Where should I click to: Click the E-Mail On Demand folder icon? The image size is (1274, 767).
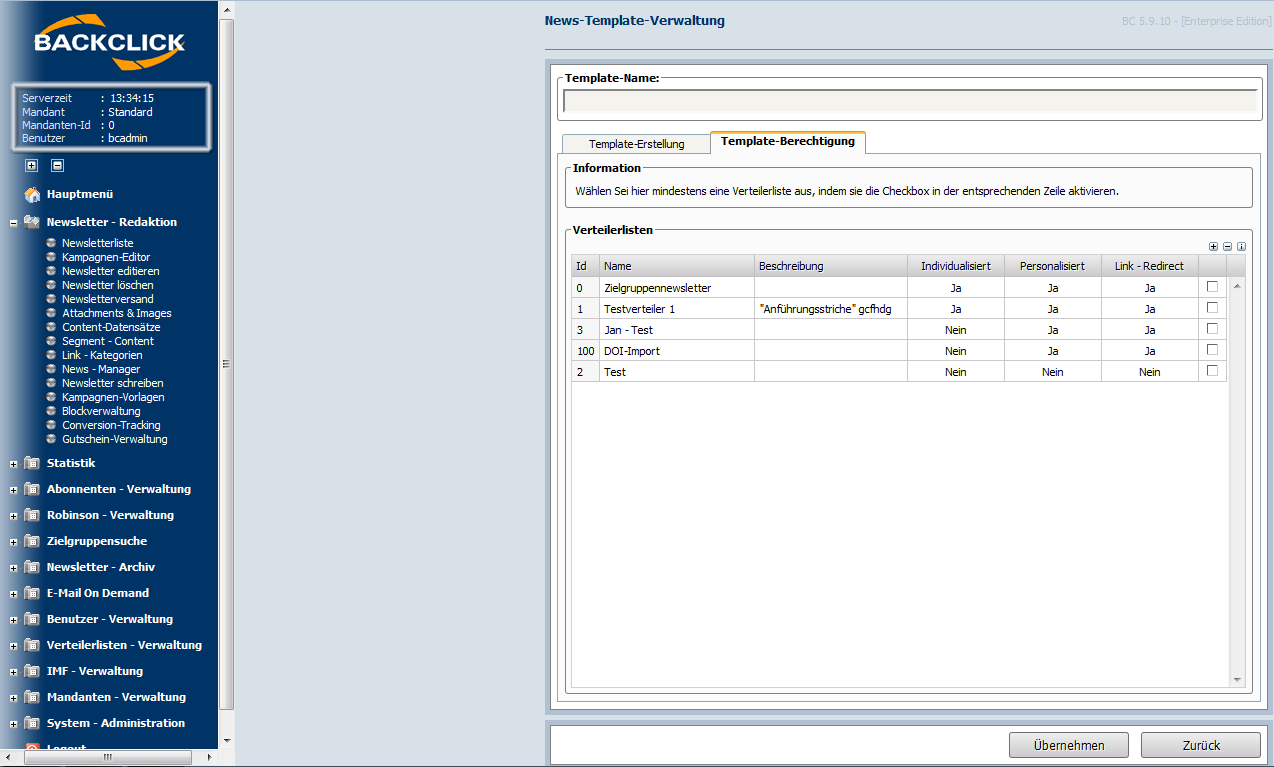click(32, 593)
